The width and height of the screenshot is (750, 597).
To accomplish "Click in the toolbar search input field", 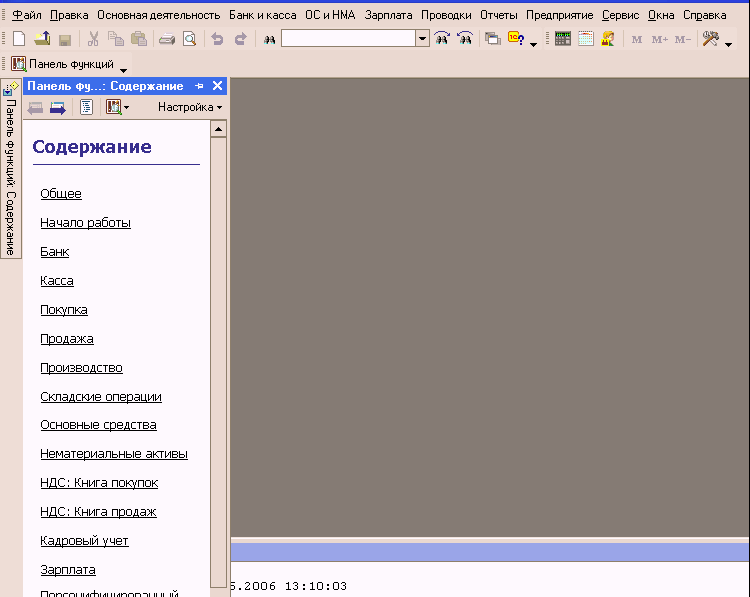I will pyautogui.click(x=347, y=39).
